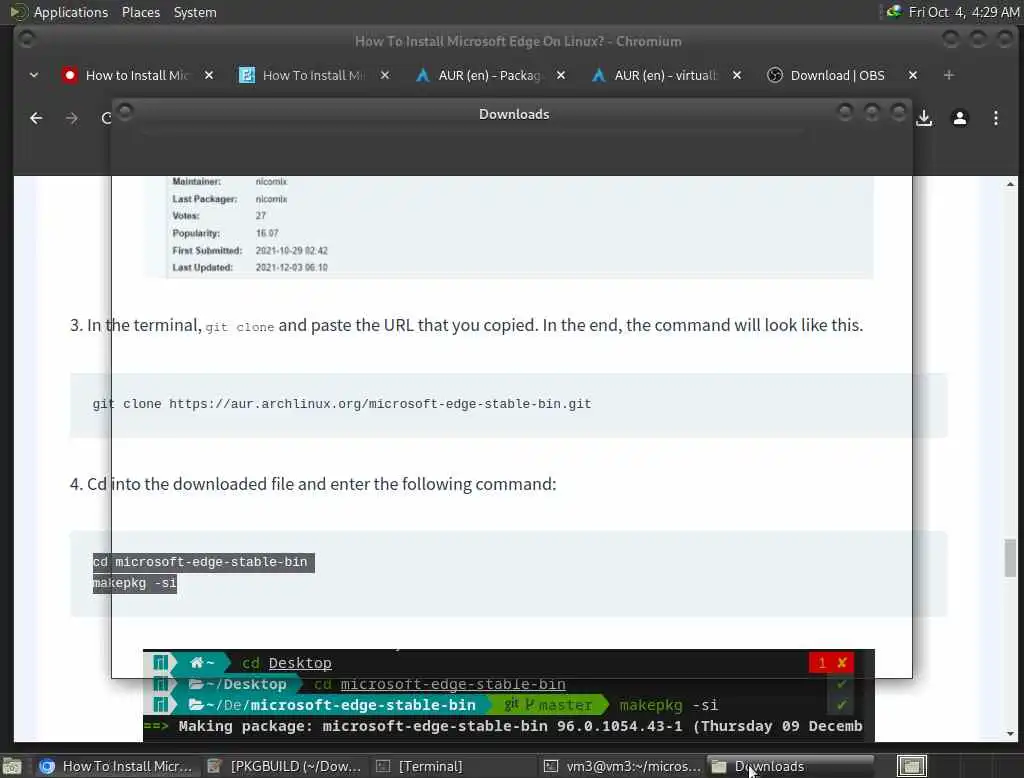Click Arch favicon of AUR virtualb tab
Viewport: 1024px width, 778px height.
pos(598,75)
